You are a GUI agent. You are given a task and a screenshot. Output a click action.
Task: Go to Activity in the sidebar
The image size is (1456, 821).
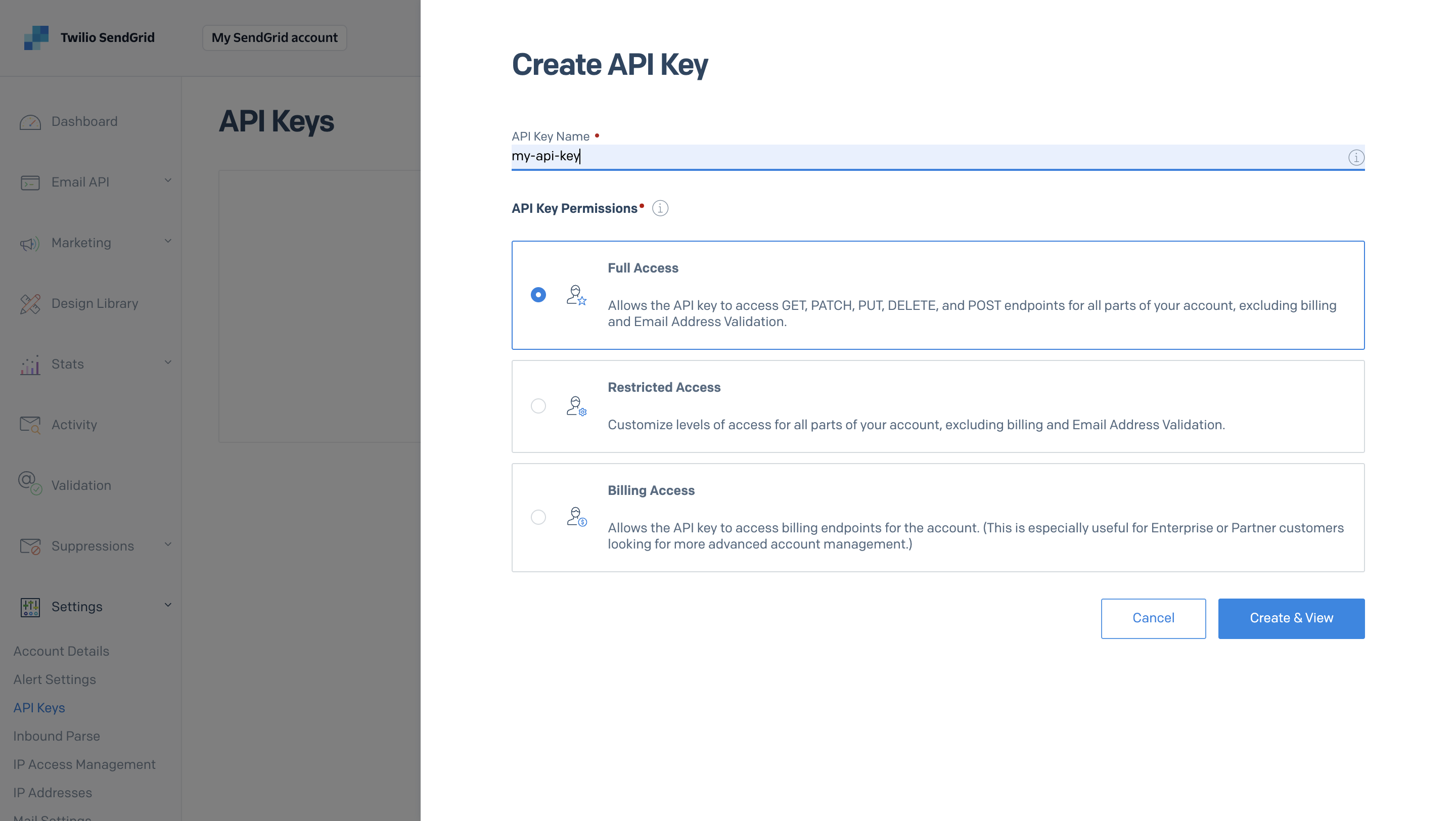click(74, 425)
